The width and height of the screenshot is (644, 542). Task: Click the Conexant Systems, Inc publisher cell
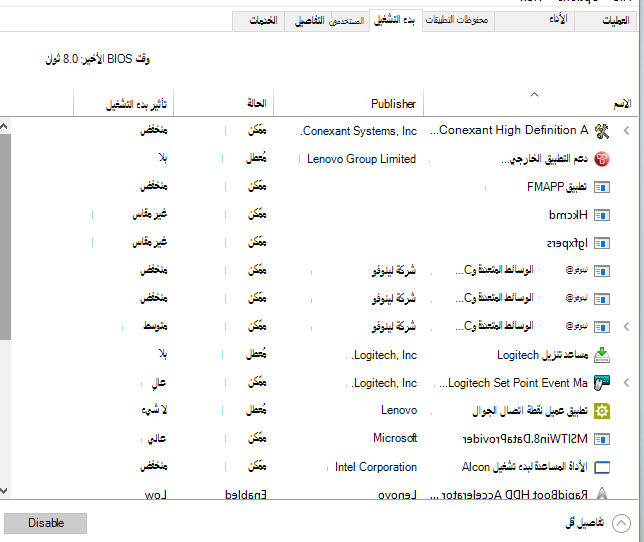click(x=359, y=131)
